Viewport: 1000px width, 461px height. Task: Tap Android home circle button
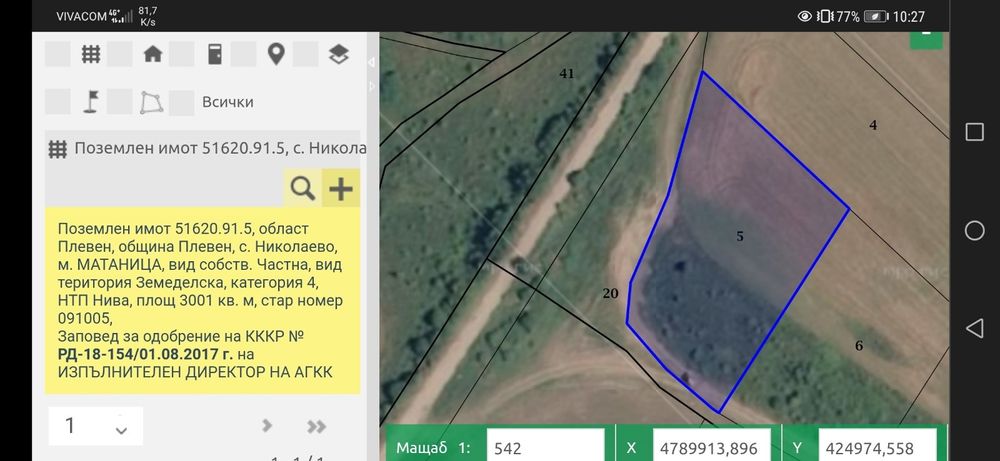(x=974, y=230)
